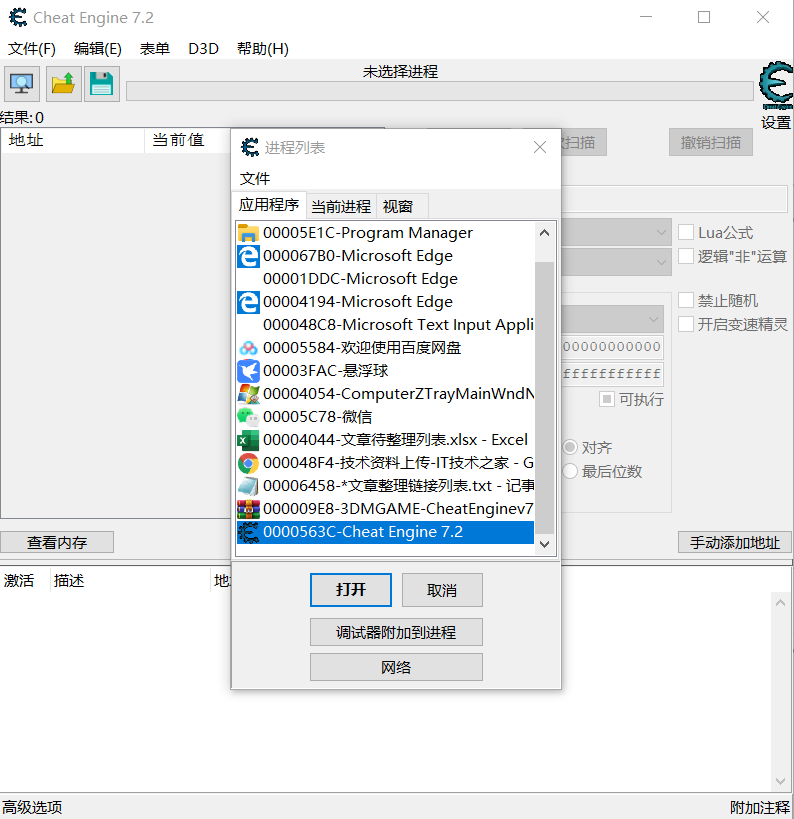Image resolution: width=794 pixels, height=819 pixels.
Task: Enable the Lua公式 checkbox
Action: 686,232
